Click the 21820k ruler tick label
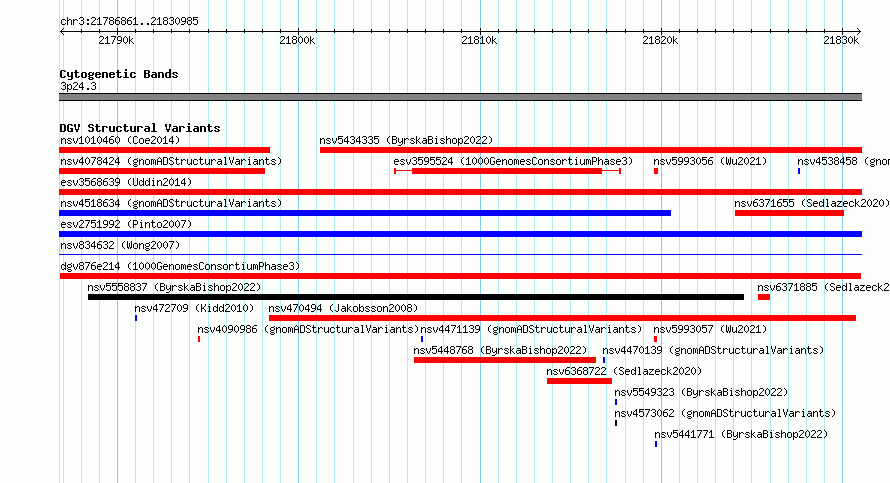This screenshot has height=483, width=890. (661, 40)
